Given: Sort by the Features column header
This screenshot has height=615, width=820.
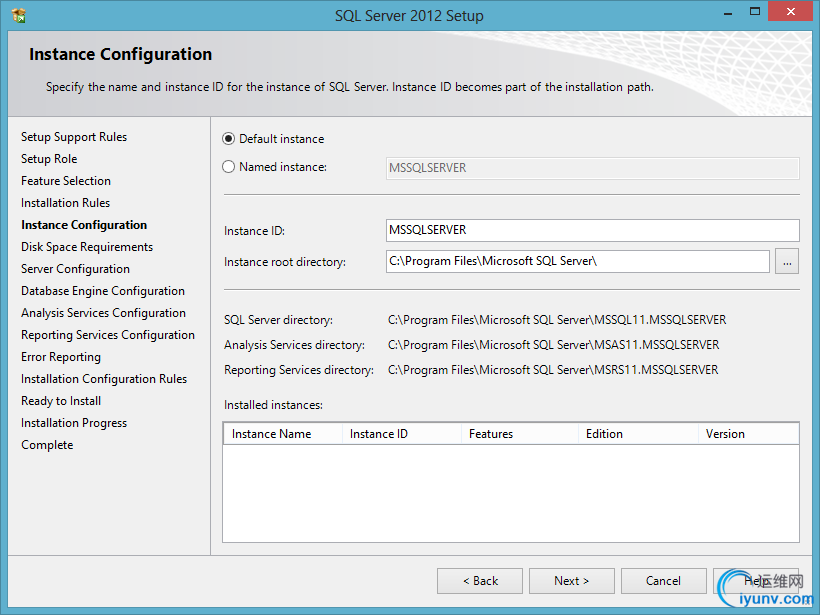Looking at the screenshot, I should 520,434.
